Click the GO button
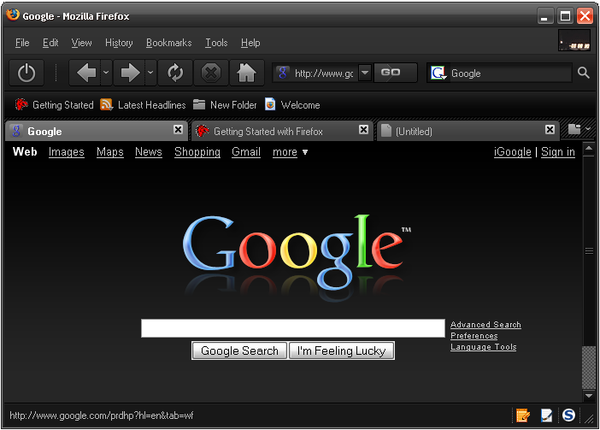 click(x=395, y=73)
